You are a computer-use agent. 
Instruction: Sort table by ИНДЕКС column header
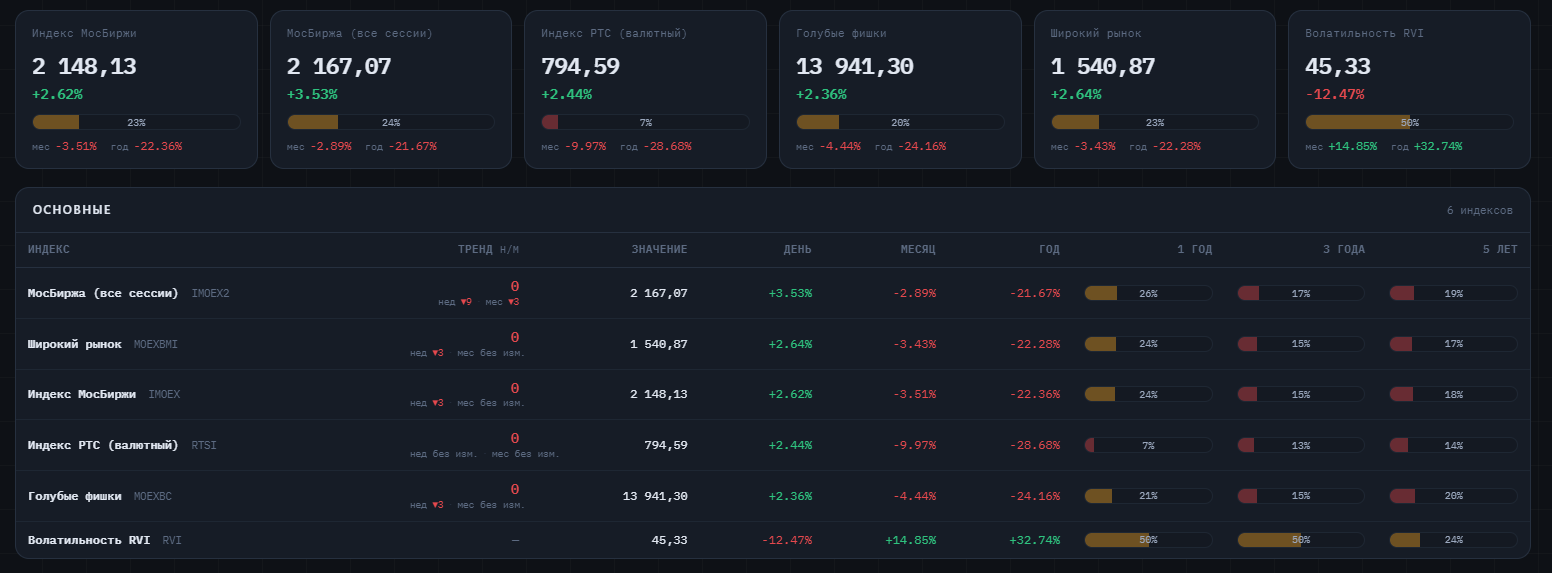(x=49, y=250)
